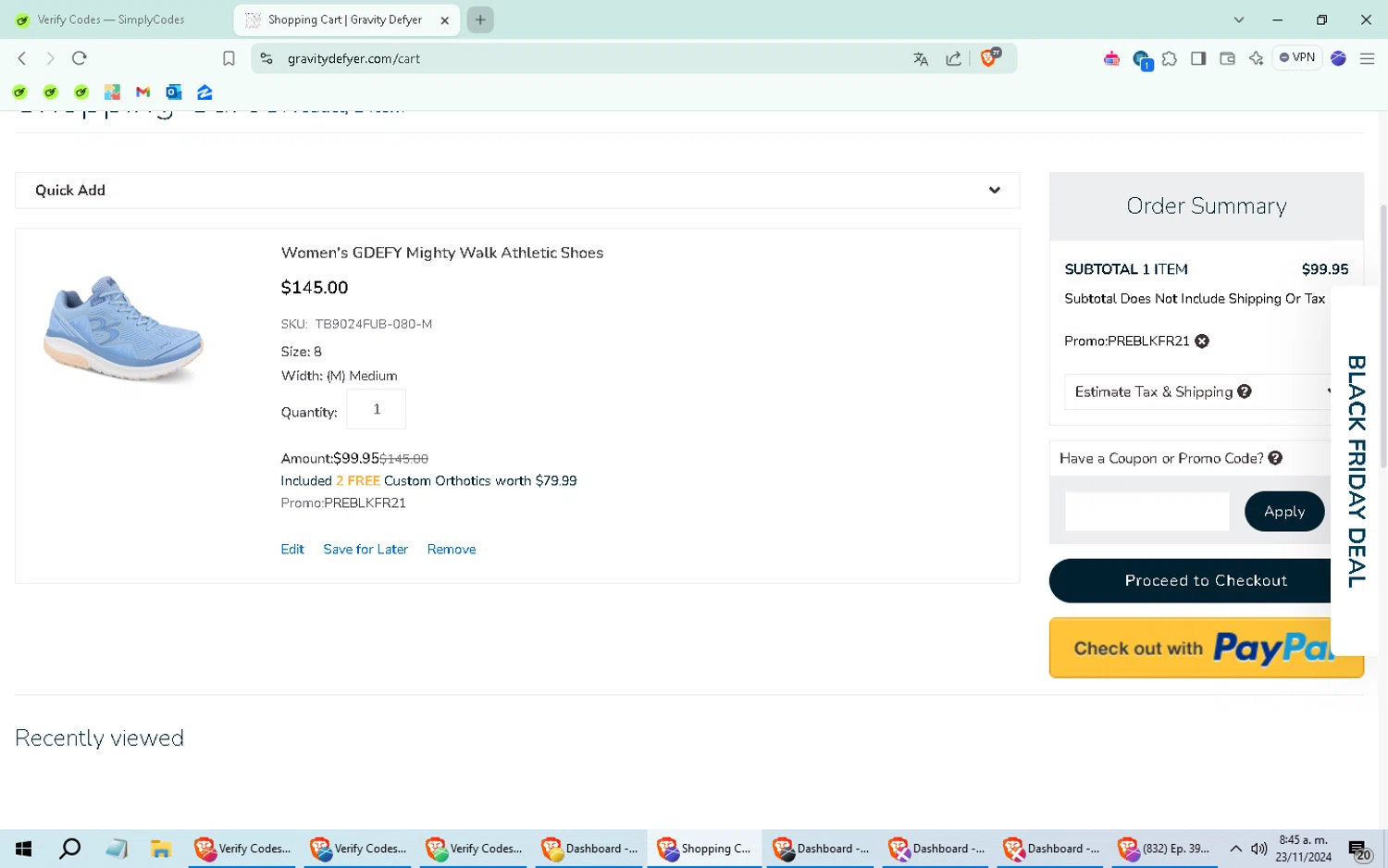Open the colorful grid bookmark icon

[x=112, y=92]
